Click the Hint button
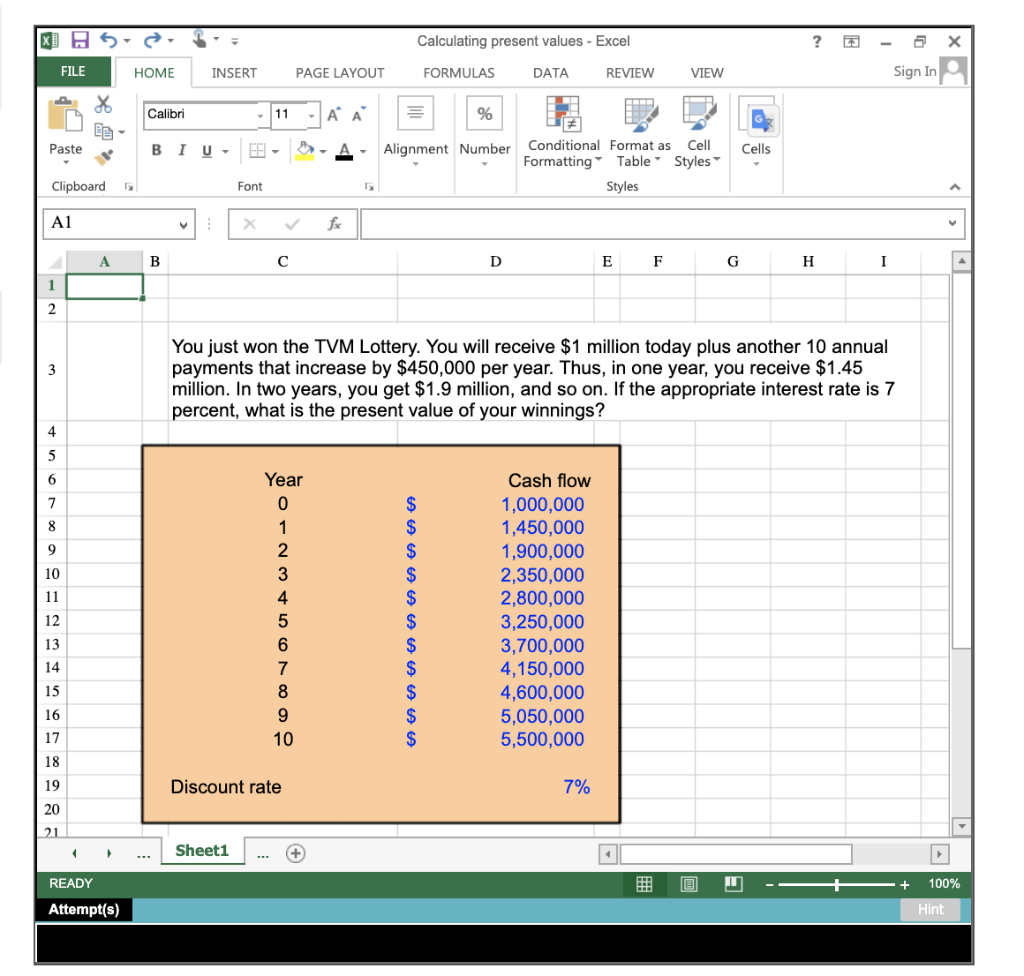The height and width of the screenshot is (976, 1024). 930,909
